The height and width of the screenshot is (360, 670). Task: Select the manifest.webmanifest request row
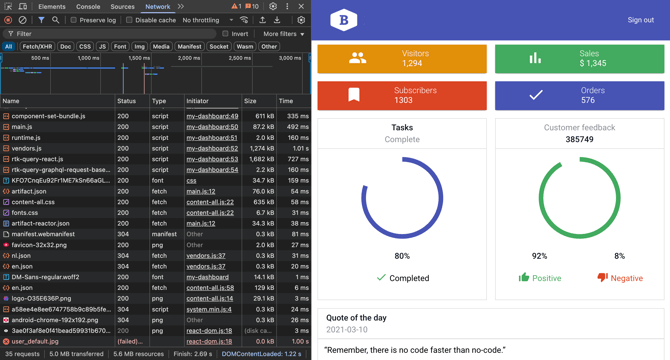click(x=156, y=234)
